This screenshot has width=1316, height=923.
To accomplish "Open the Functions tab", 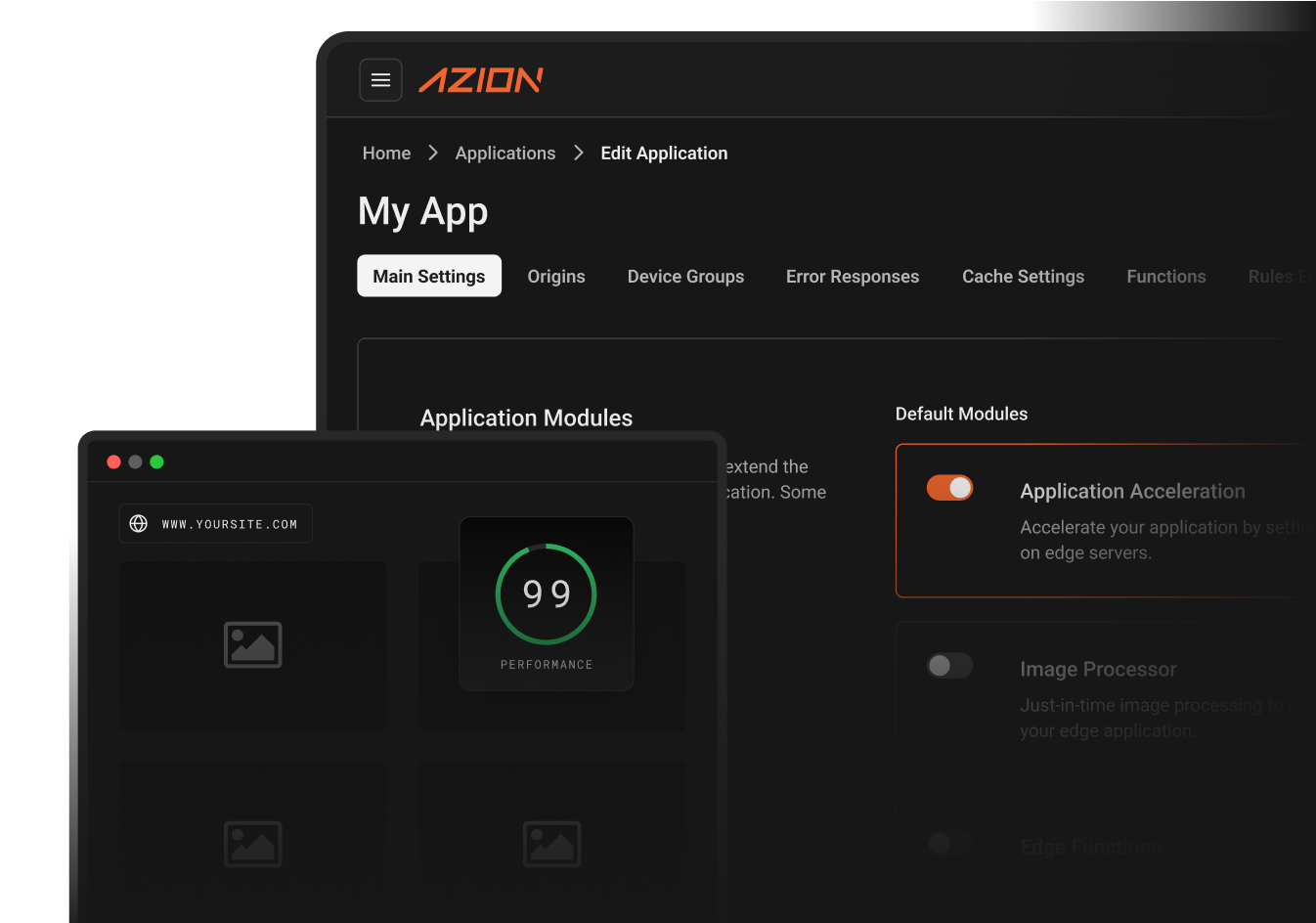I will pyautogui.click(x=1165, y=277).
